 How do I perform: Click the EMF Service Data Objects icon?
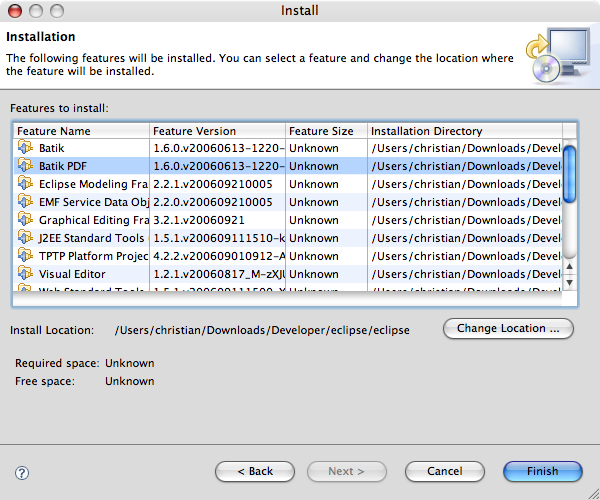pos(25,201)
